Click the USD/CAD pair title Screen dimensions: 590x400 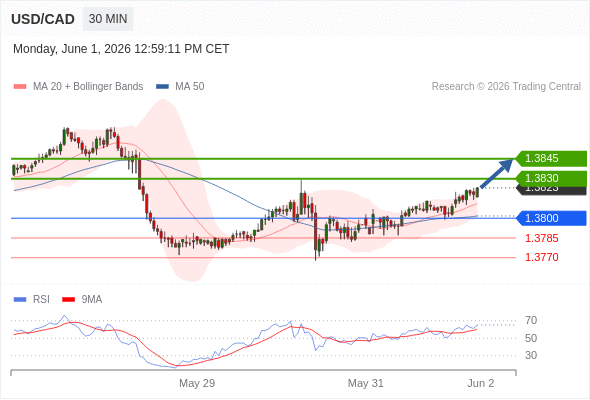[x=43, y=19]
